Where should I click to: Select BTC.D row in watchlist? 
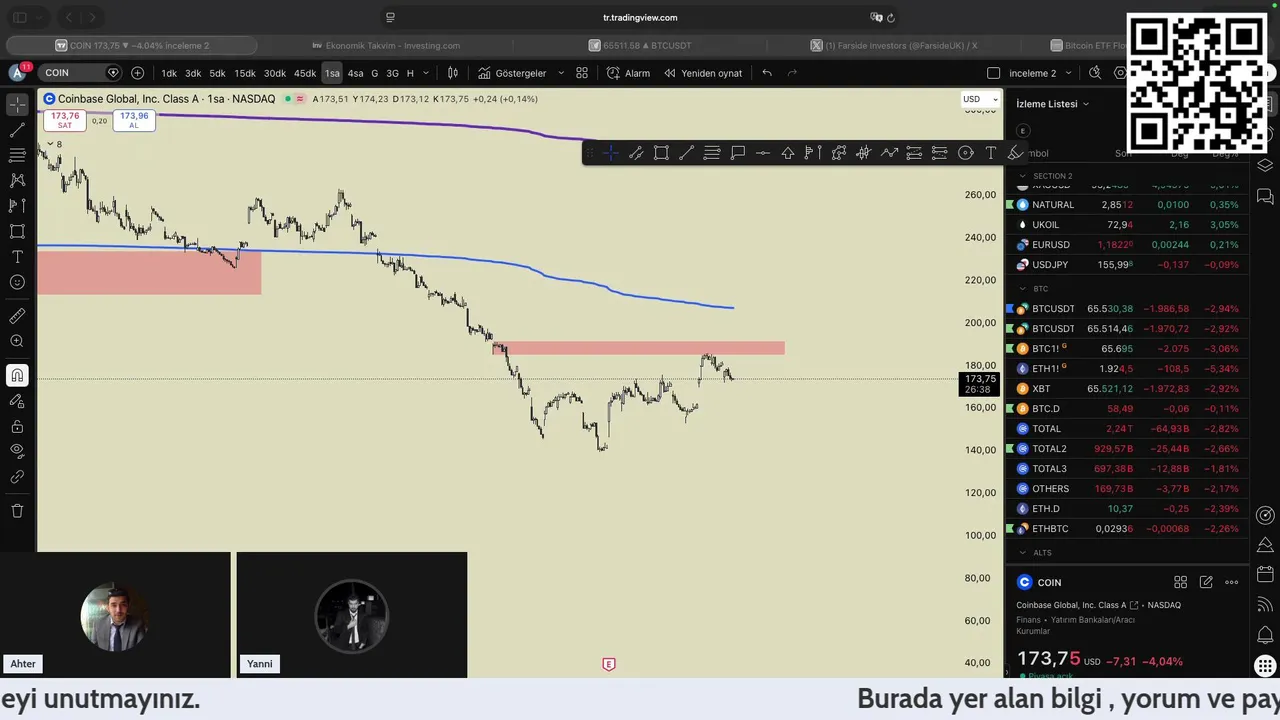point(1127,409)
